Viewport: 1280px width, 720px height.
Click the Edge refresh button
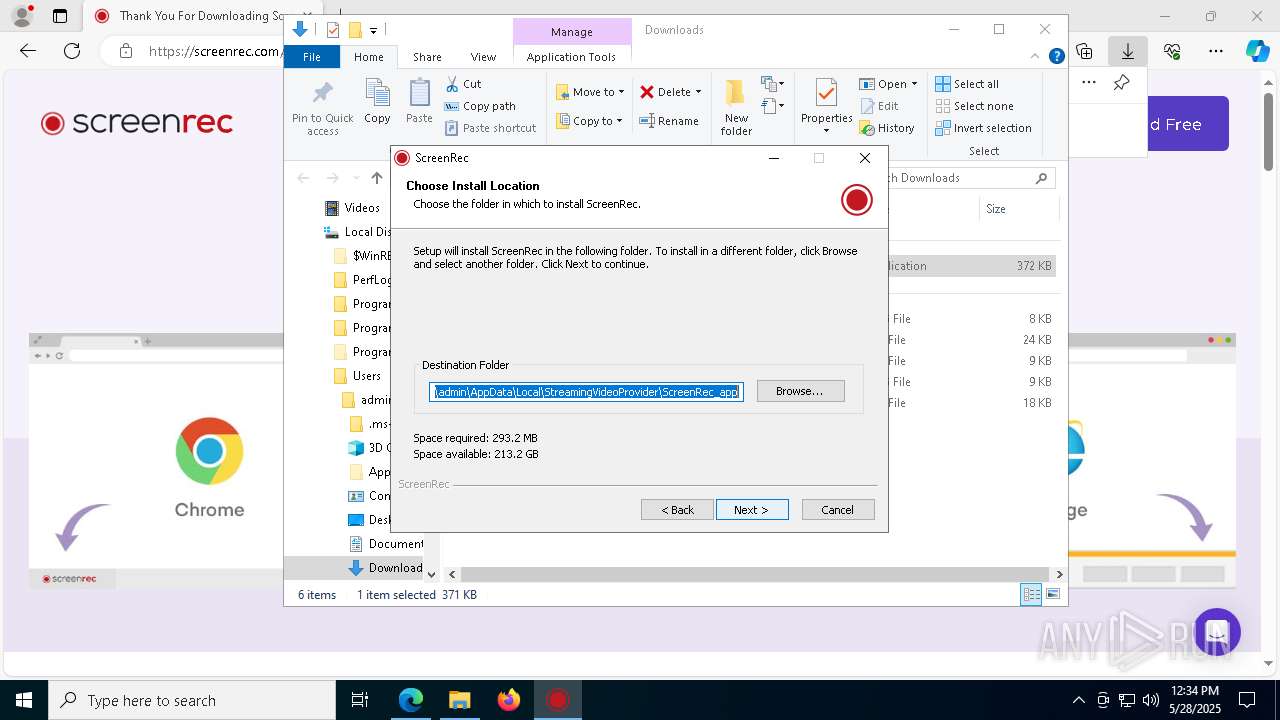pos(72,51)
